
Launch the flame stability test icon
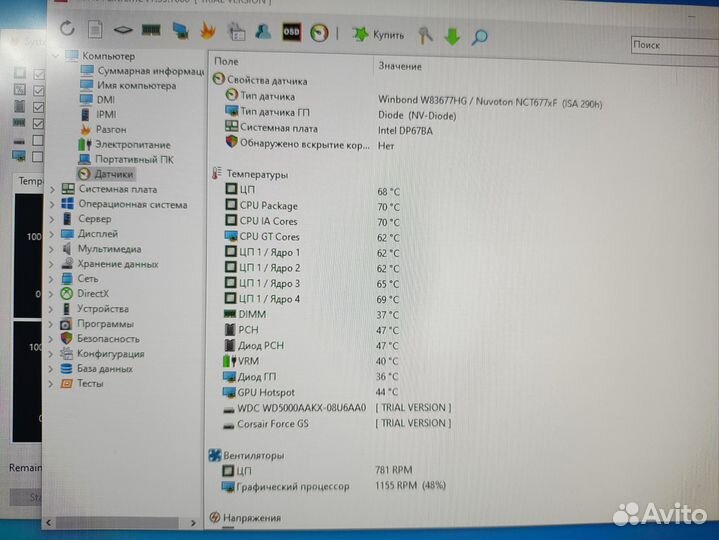pyautogui.click(x=208, y=30)
